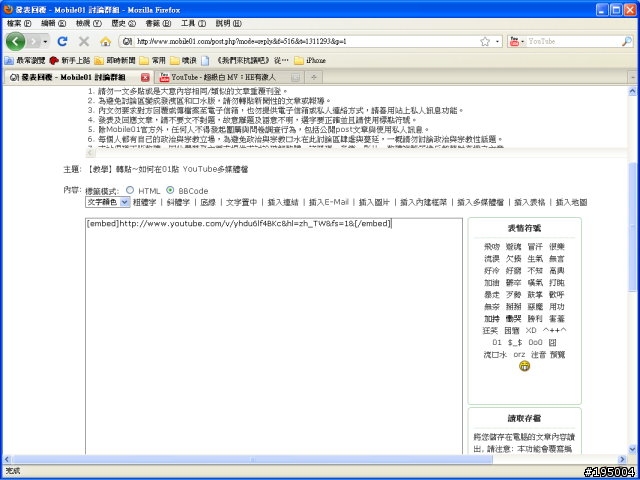This screenshot has width=640, height=480.
Task: Open the 檔案 (F) menu
Action: click(19, 24)
